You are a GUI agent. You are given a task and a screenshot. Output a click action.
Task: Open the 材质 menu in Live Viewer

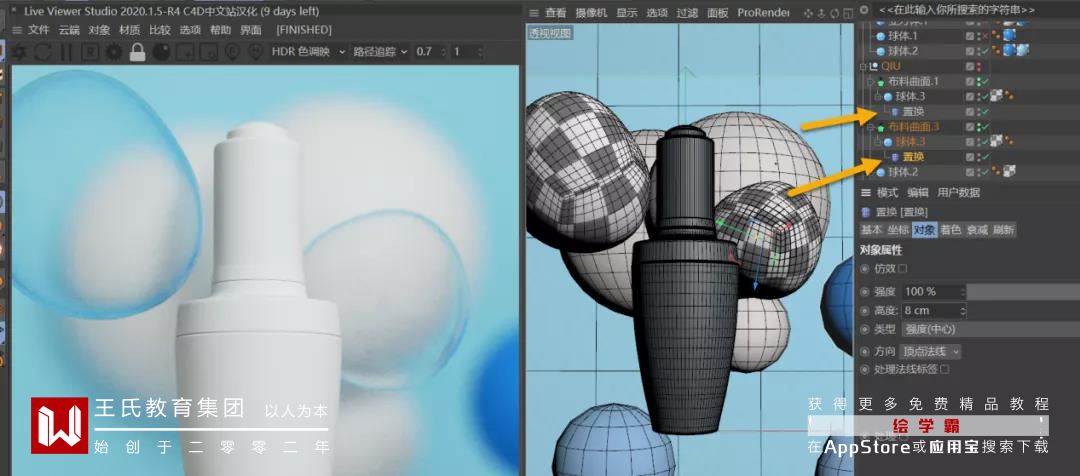[129, 30]
